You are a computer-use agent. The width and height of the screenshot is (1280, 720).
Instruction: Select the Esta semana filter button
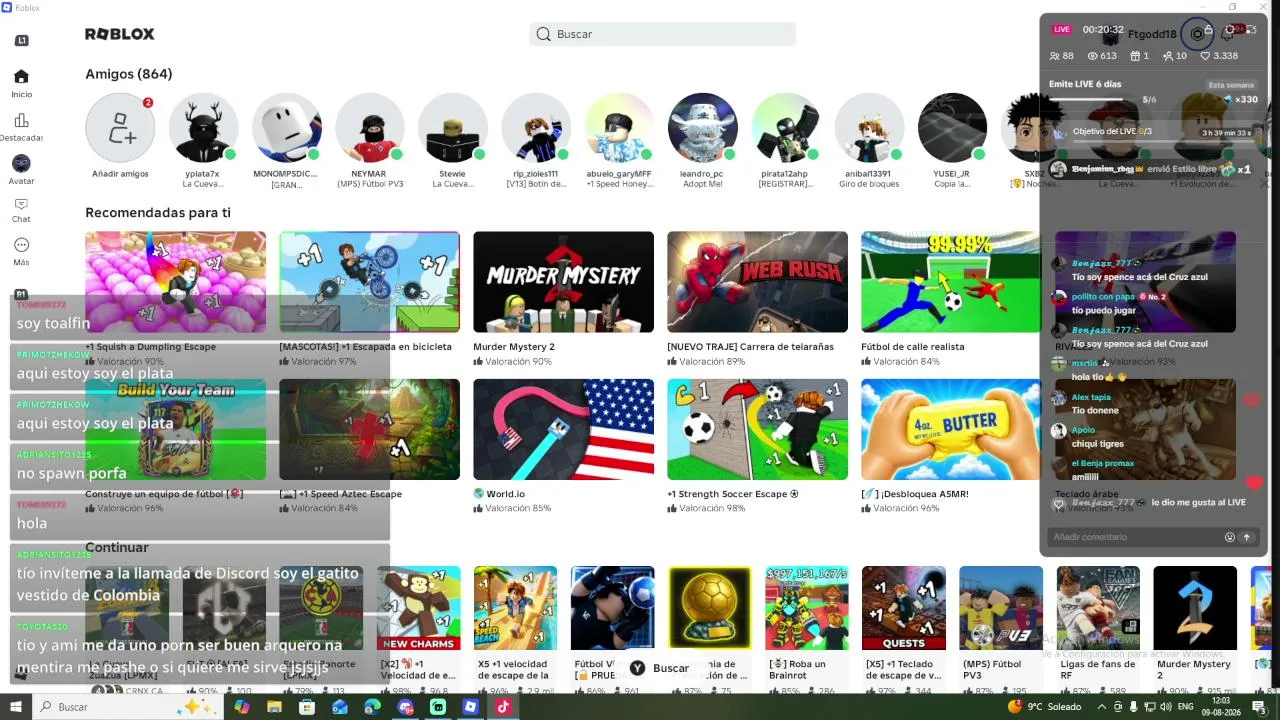tap(1231, 85)
